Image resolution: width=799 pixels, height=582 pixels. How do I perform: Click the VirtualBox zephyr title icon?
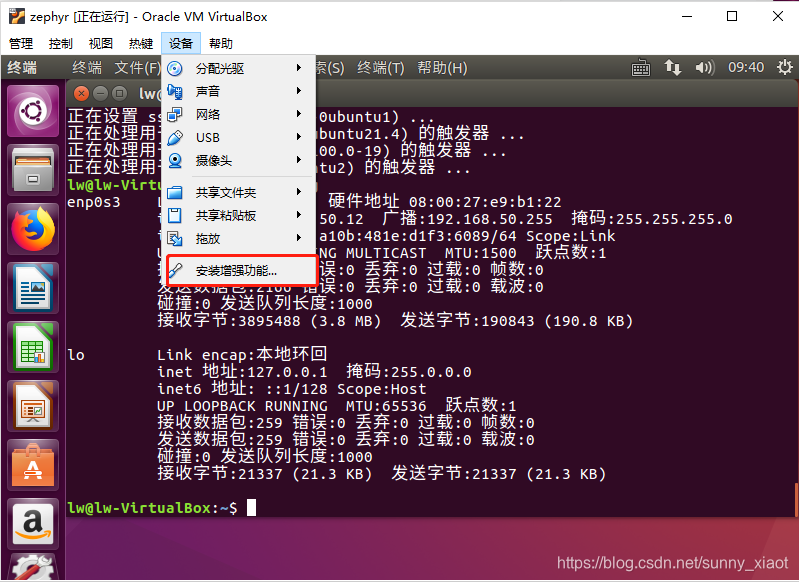16,16
